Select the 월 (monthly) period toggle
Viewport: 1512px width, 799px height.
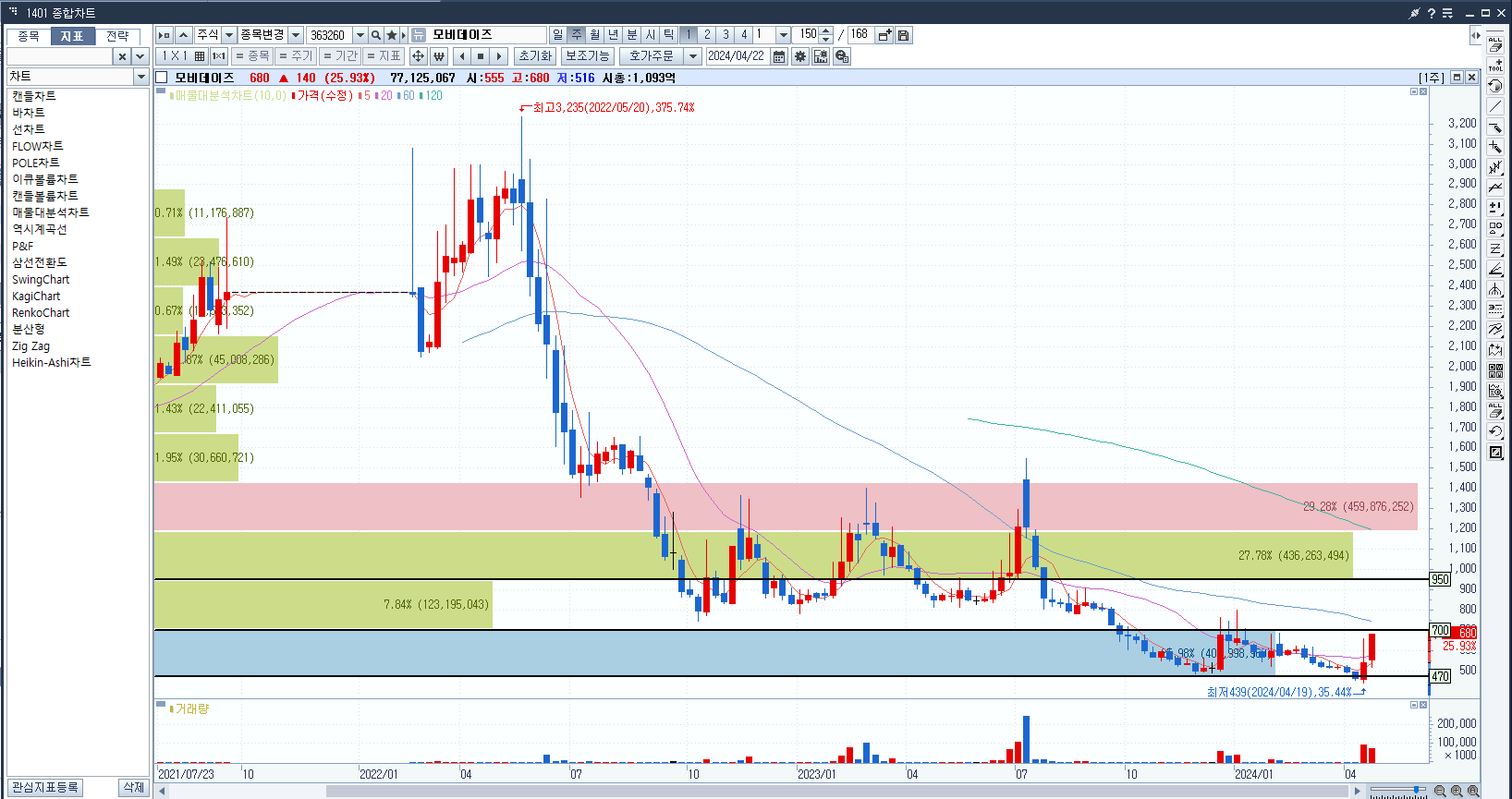[x=595, y=35]
